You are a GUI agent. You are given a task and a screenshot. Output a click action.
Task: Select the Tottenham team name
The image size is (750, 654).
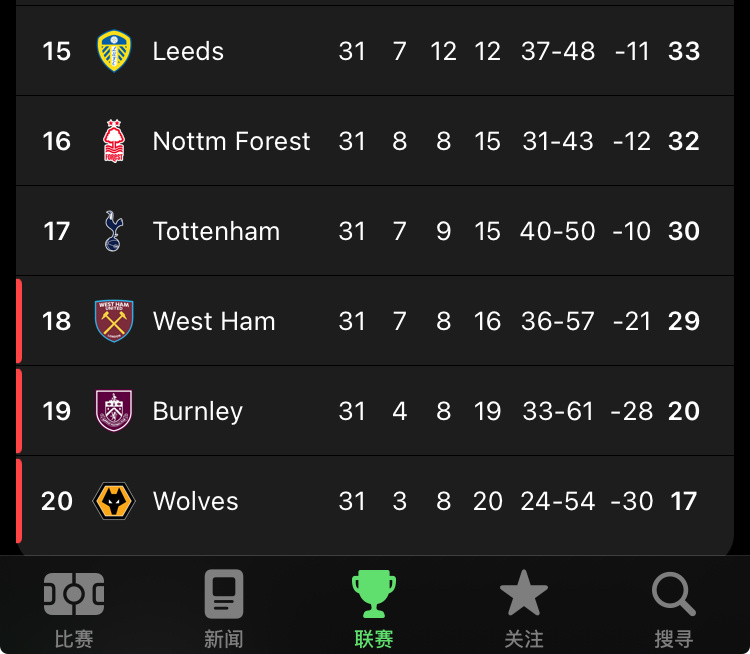[216, 231]
